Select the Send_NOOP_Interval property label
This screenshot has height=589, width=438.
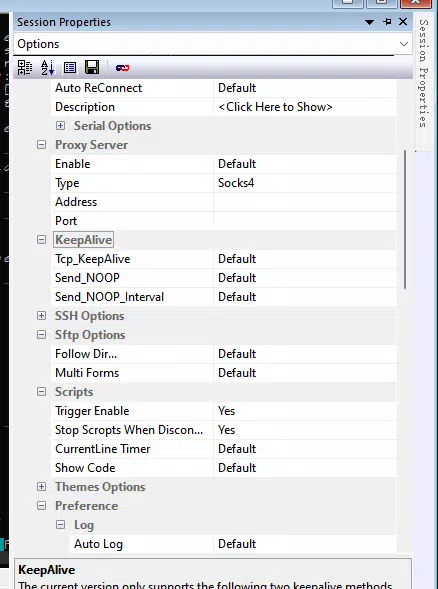[x=109, y=297]
